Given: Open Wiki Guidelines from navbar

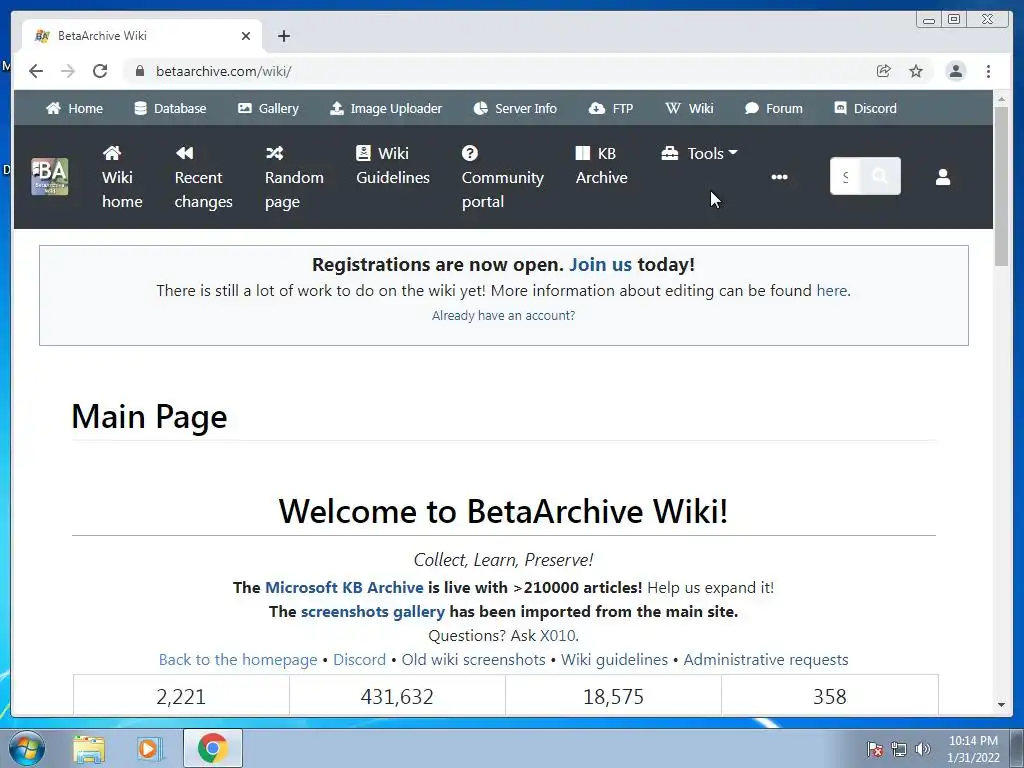Looking at the screenshot, I should point(392,165).
